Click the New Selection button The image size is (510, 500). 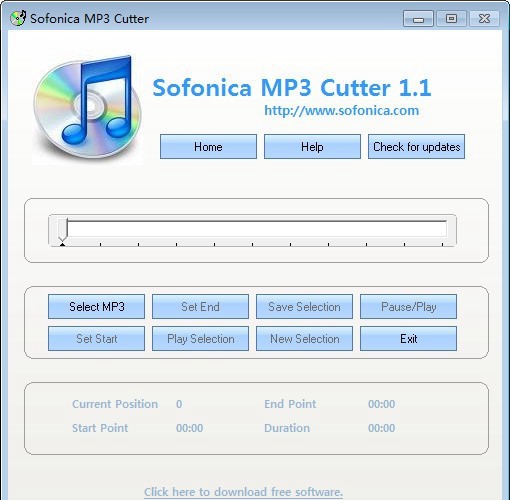click(304, 338)
